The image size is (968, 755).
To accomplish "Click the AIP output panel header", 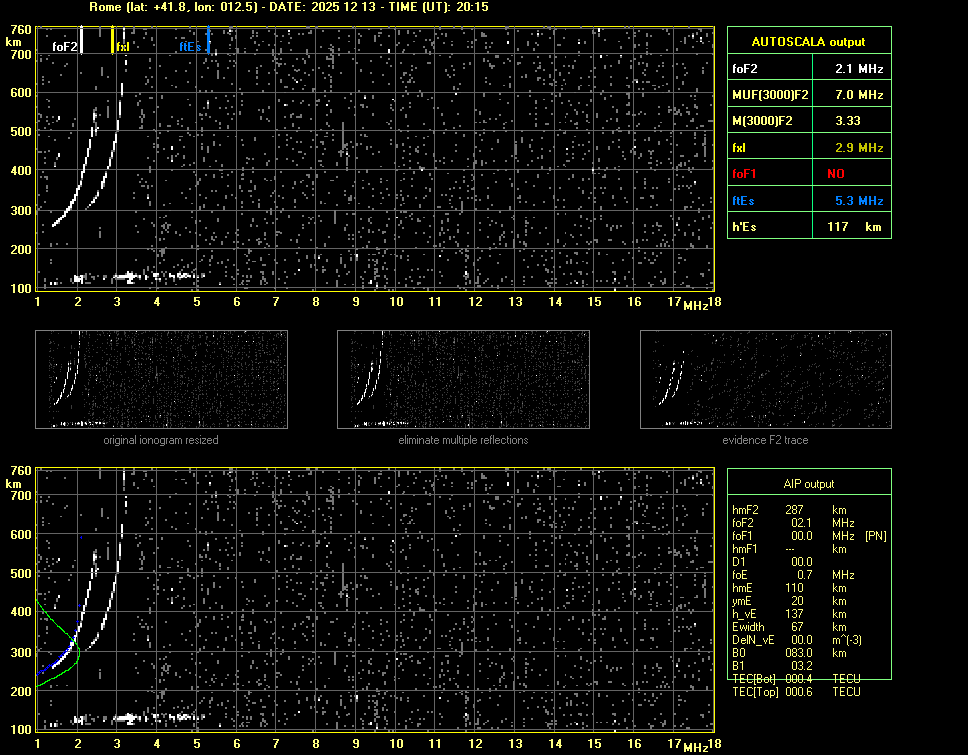I will (808, 483).
